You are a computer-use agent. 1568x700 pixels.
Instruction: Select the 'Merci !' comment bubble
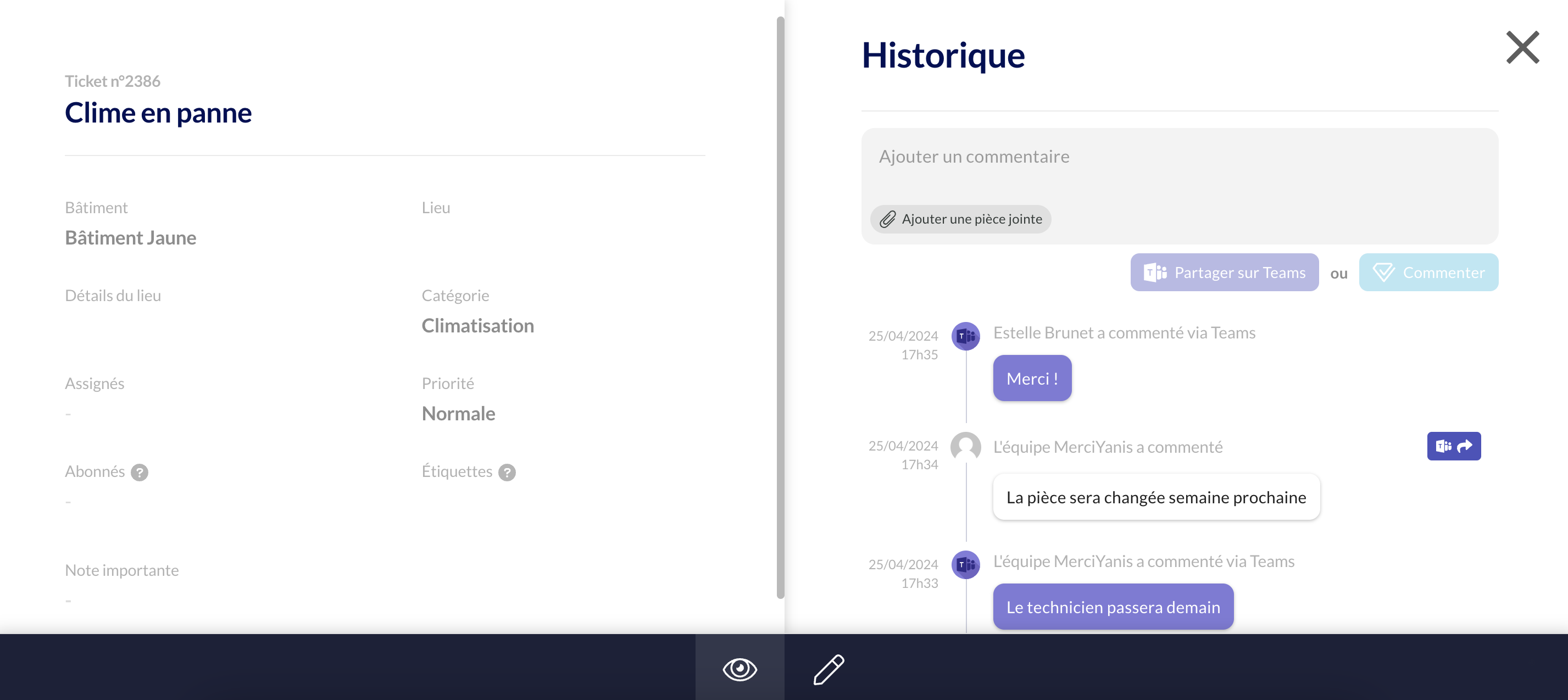pyautogui.click(x=1032, y=379)
